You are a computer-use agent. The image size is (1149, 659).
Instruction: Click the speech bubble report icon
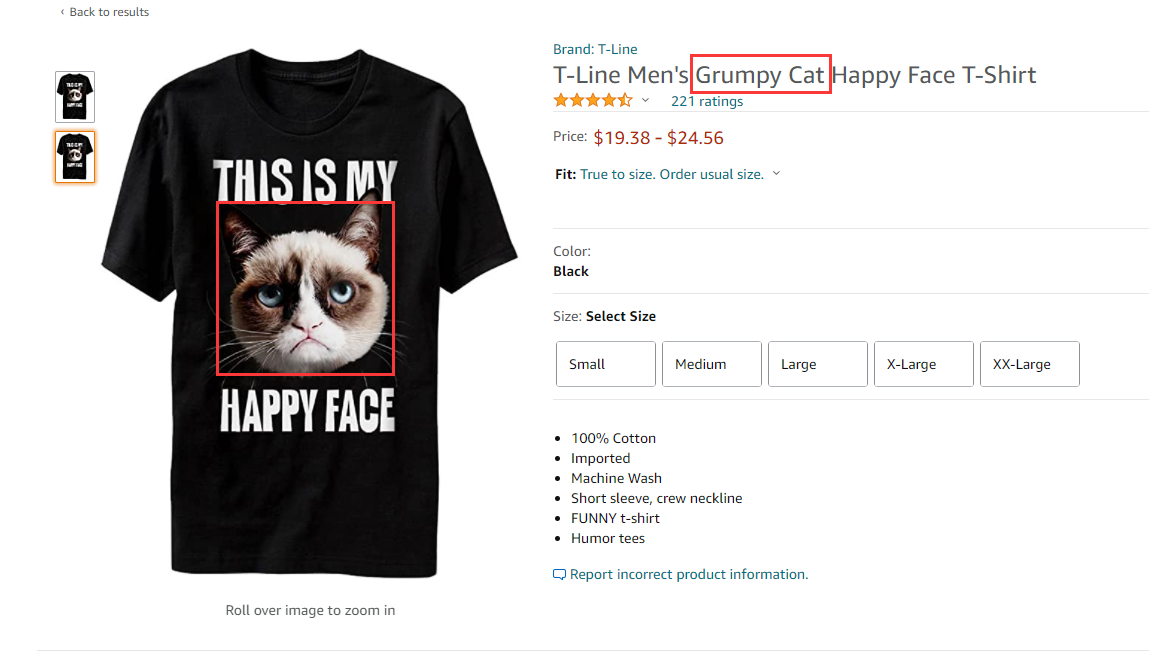click(x=560, y=573)
